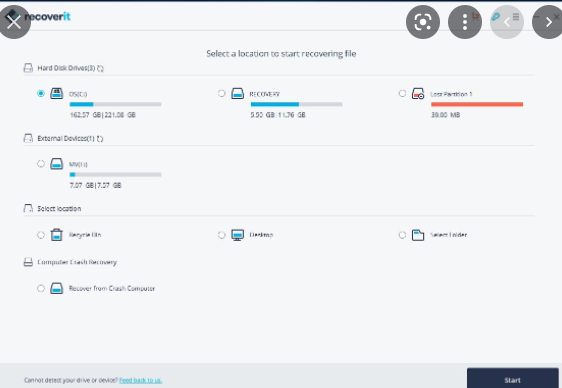Click Recover from Crash Computer text
The height and width of the screenshot is (388, 562).
pos(112,288)
